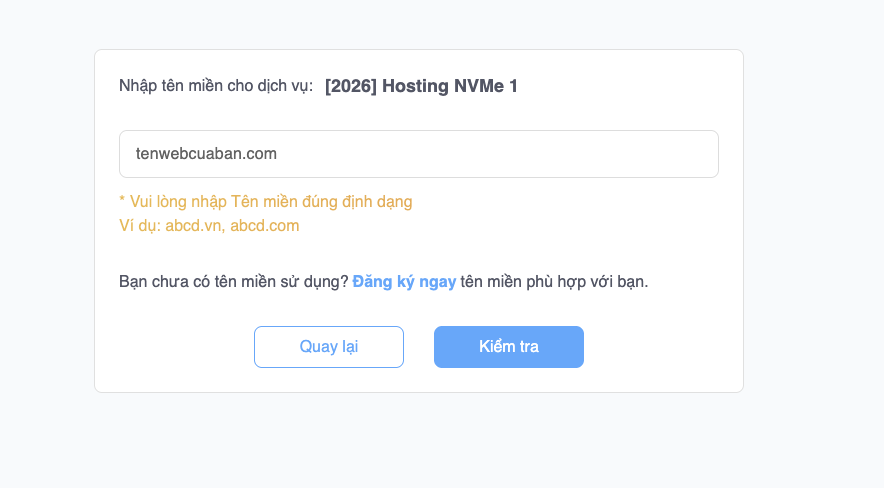Click the 'Vui lòng nhập Tên miền' warning message
Image resolution: width=884 pixels, height=488 pixels.
(265, 202)
